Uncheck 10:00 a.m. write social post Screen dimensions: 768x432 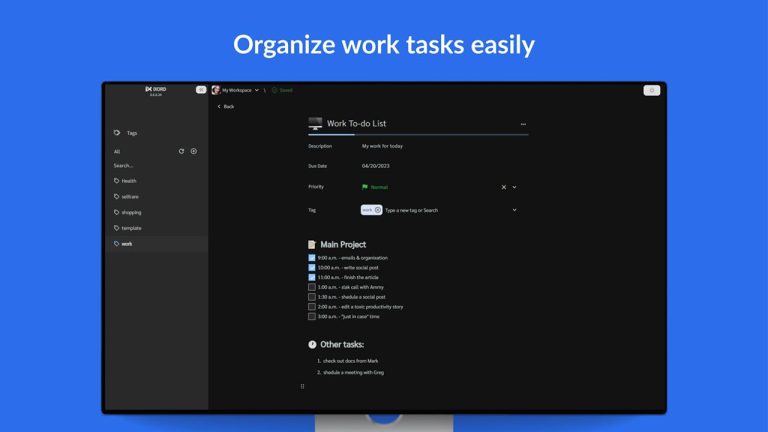[x=312, y=267]
